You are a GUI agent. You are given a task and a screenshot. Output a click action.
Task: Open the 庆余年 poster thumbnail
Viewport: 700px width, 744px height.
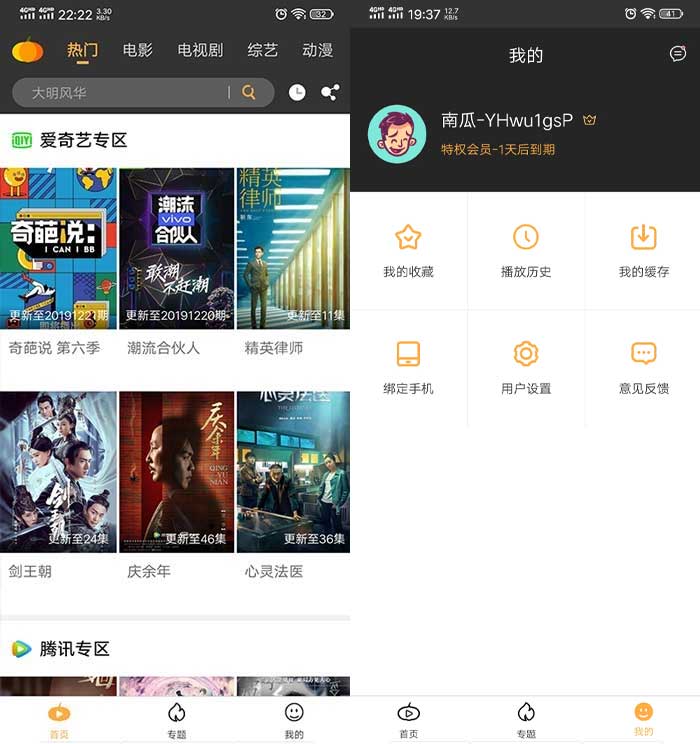pyautogui.click(x=176, y=471)
